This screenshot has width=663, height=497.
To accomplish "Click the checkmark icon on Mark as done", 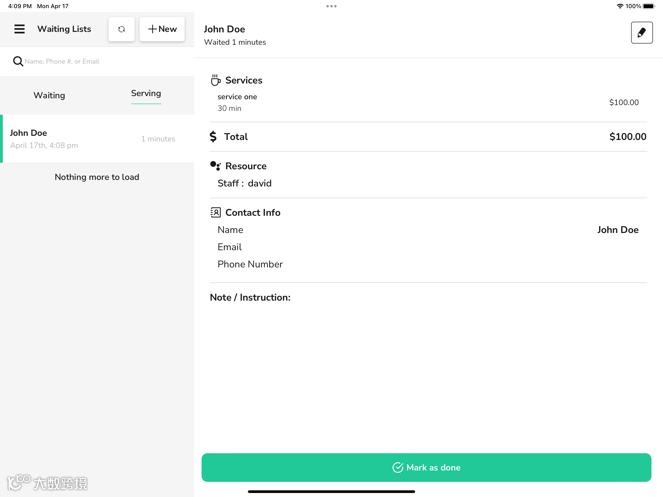I will [397, 467].
